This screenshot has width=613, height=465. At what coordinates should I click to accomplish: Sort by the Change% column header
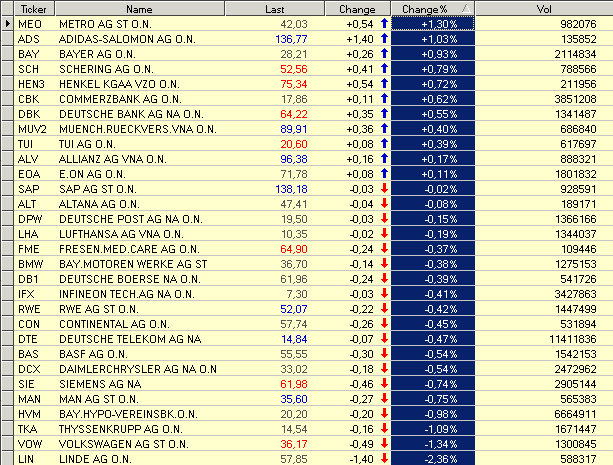pos(433,9)
